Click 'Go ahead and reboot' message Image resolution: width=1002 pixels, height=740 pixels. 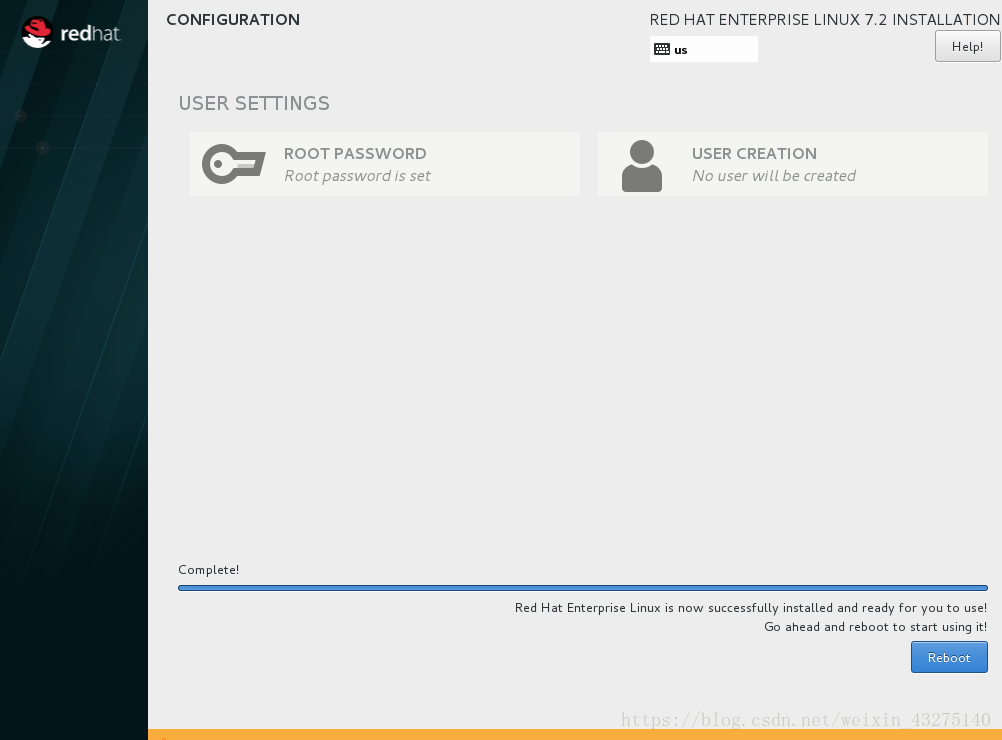click(875, 627)
